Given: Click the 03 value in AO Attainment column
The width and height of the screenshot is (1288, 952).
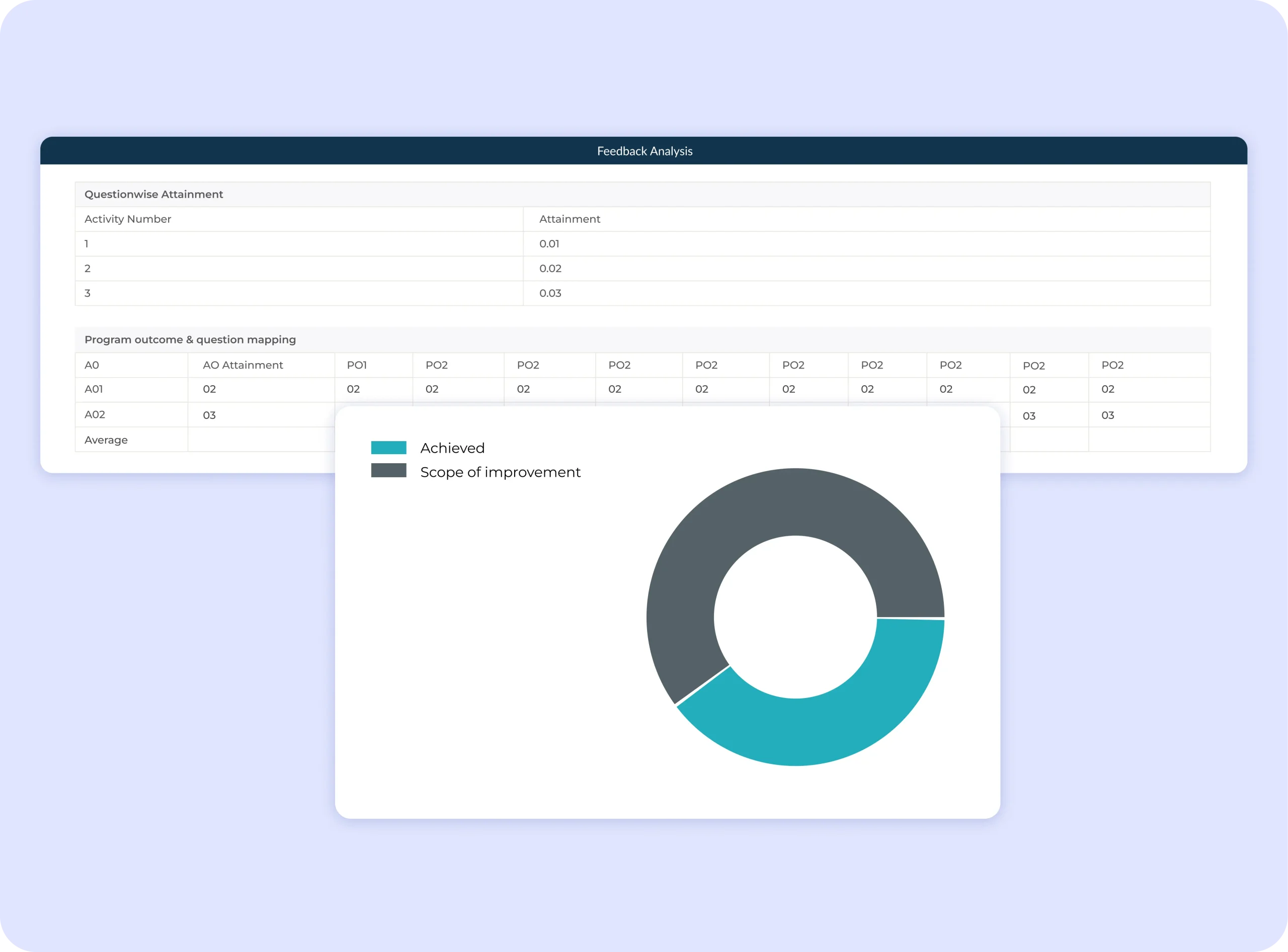Looking at the screenshot, I should pyautogui.click(x=209, y=415).
